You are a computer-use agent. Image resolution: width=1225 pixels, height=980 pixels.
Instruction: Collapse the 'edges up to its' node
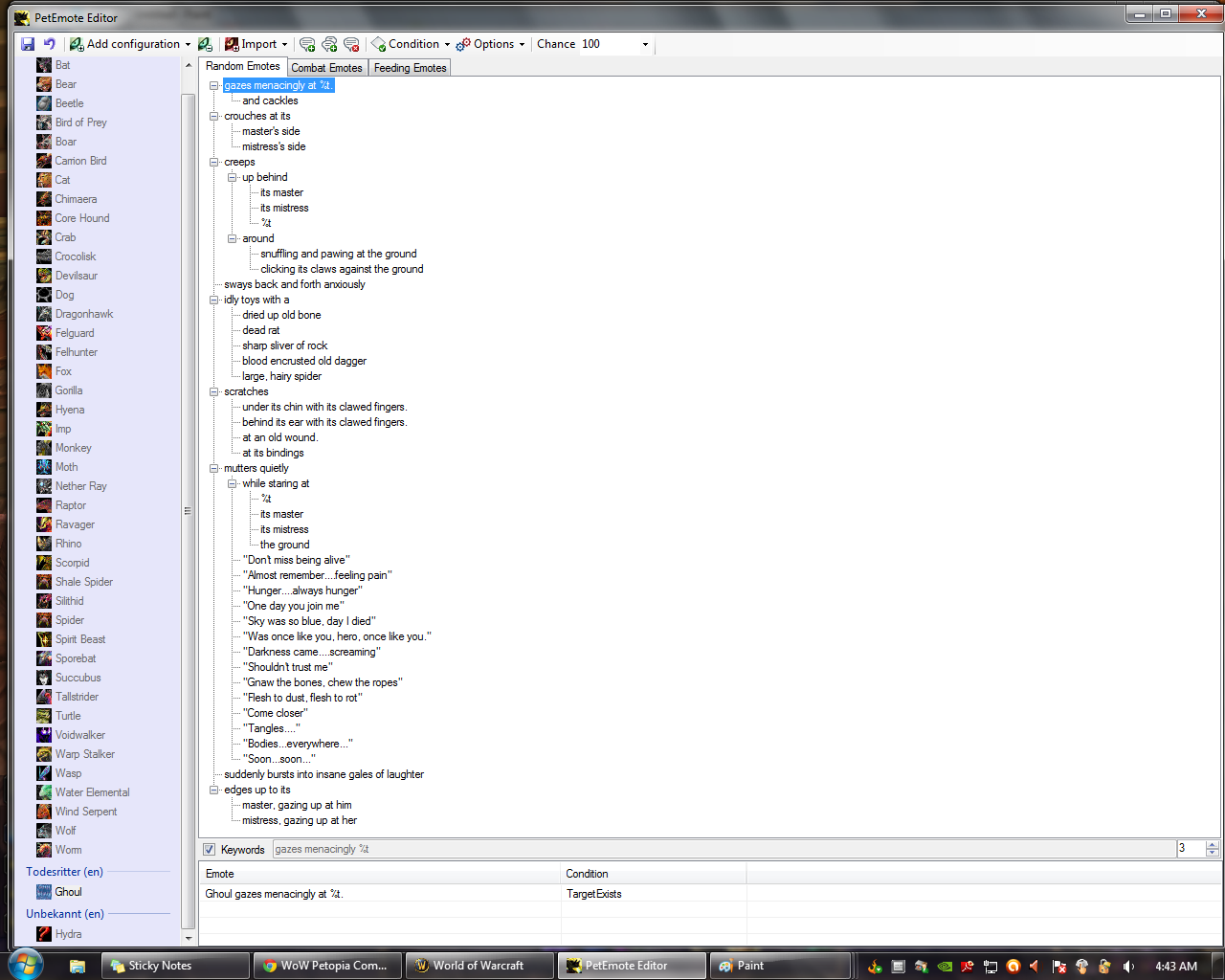[214, 790]
